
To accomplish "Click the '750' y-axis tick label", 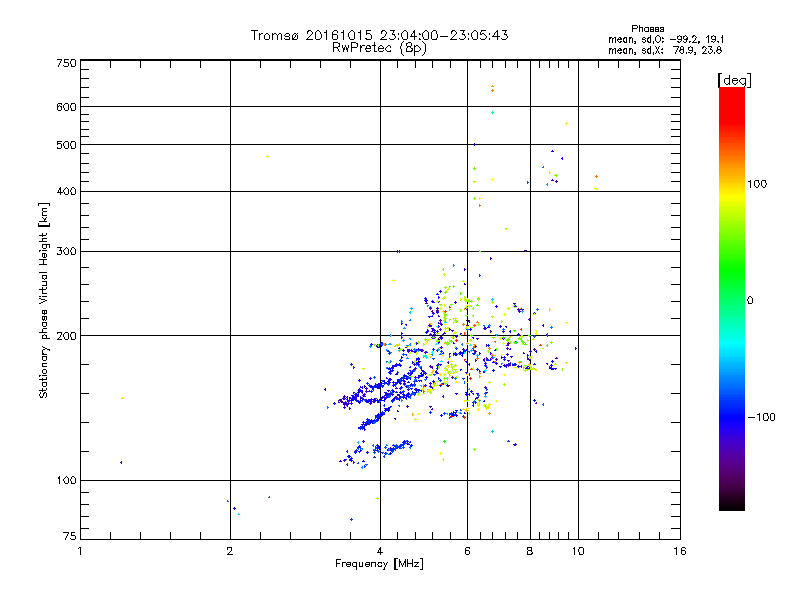I will tap(66, 63).
